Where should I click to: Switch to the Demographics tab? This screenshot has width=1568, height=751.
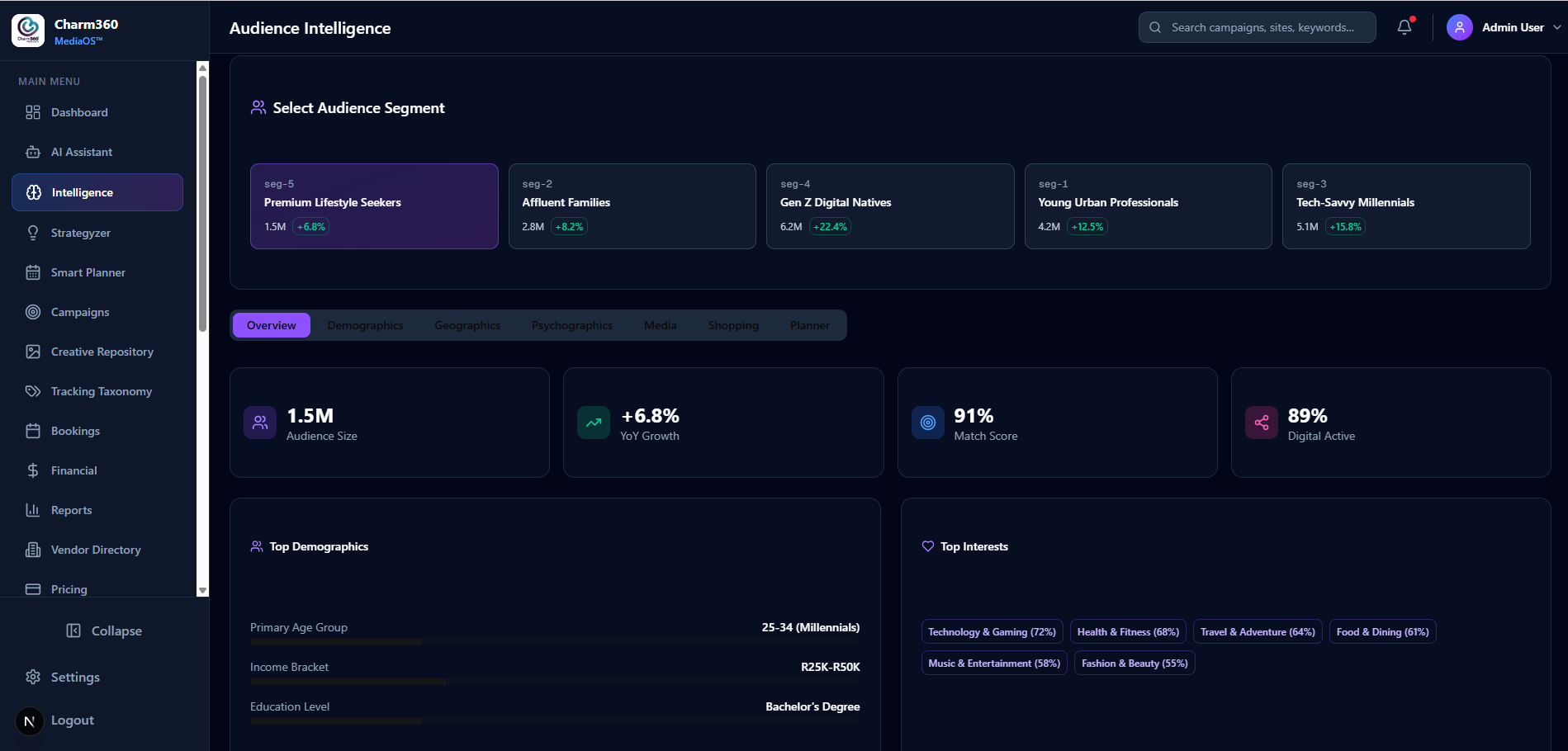(x=365, y=325)
